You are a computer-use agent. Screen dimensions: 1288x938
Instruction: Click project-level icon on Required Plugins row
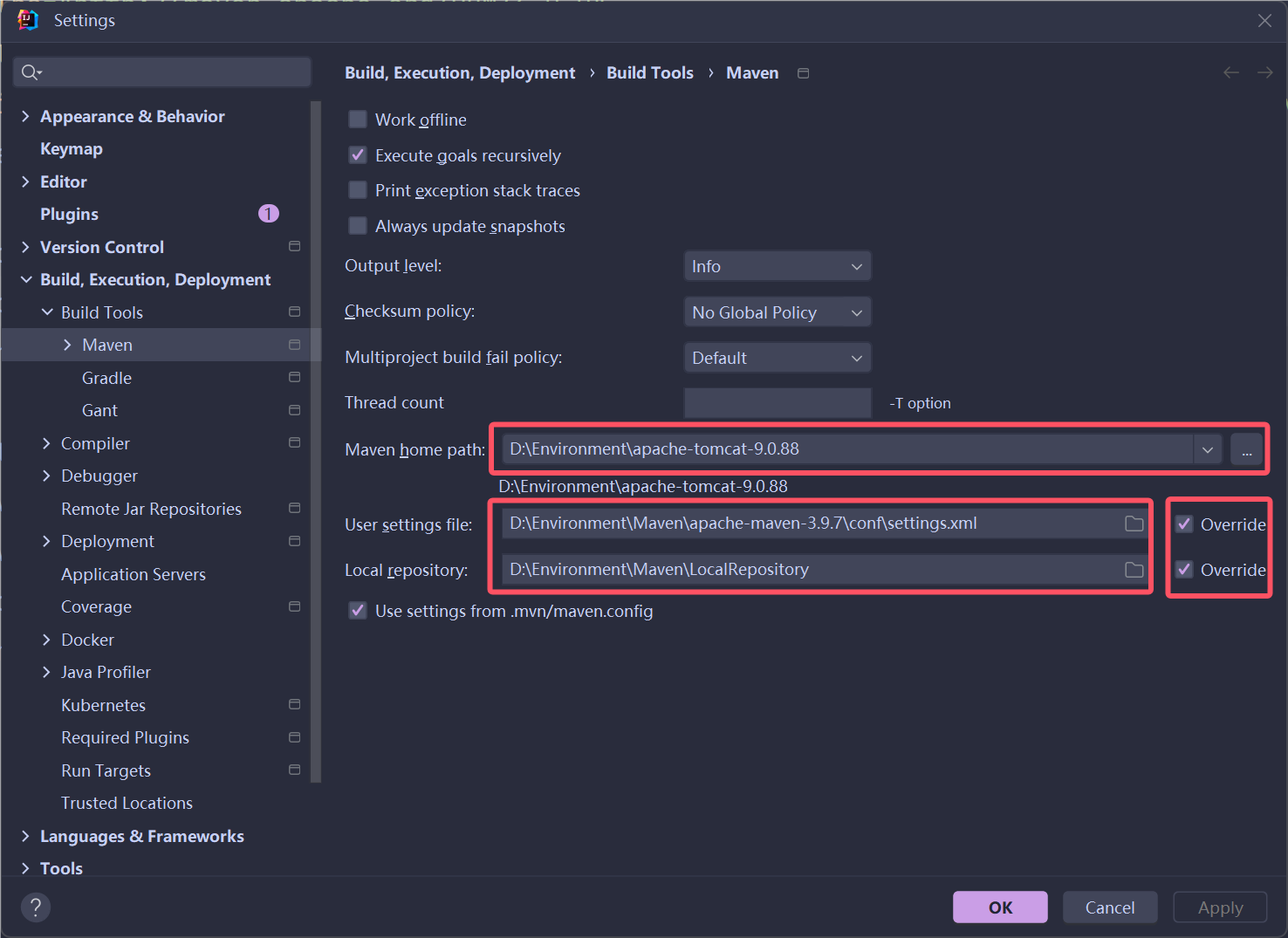coord(295,737)
